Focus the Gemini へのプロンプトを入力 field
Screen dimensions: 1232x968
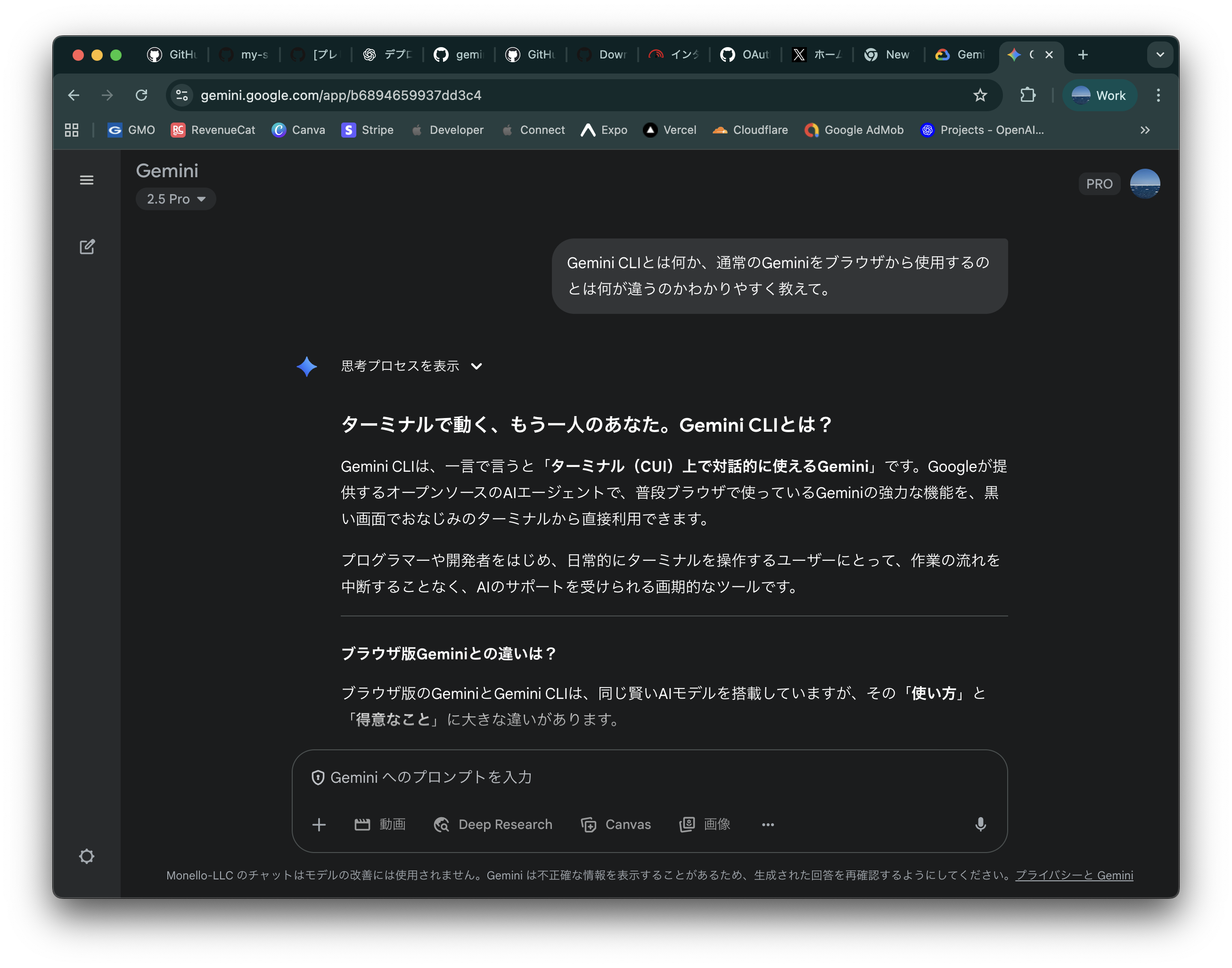649,778
